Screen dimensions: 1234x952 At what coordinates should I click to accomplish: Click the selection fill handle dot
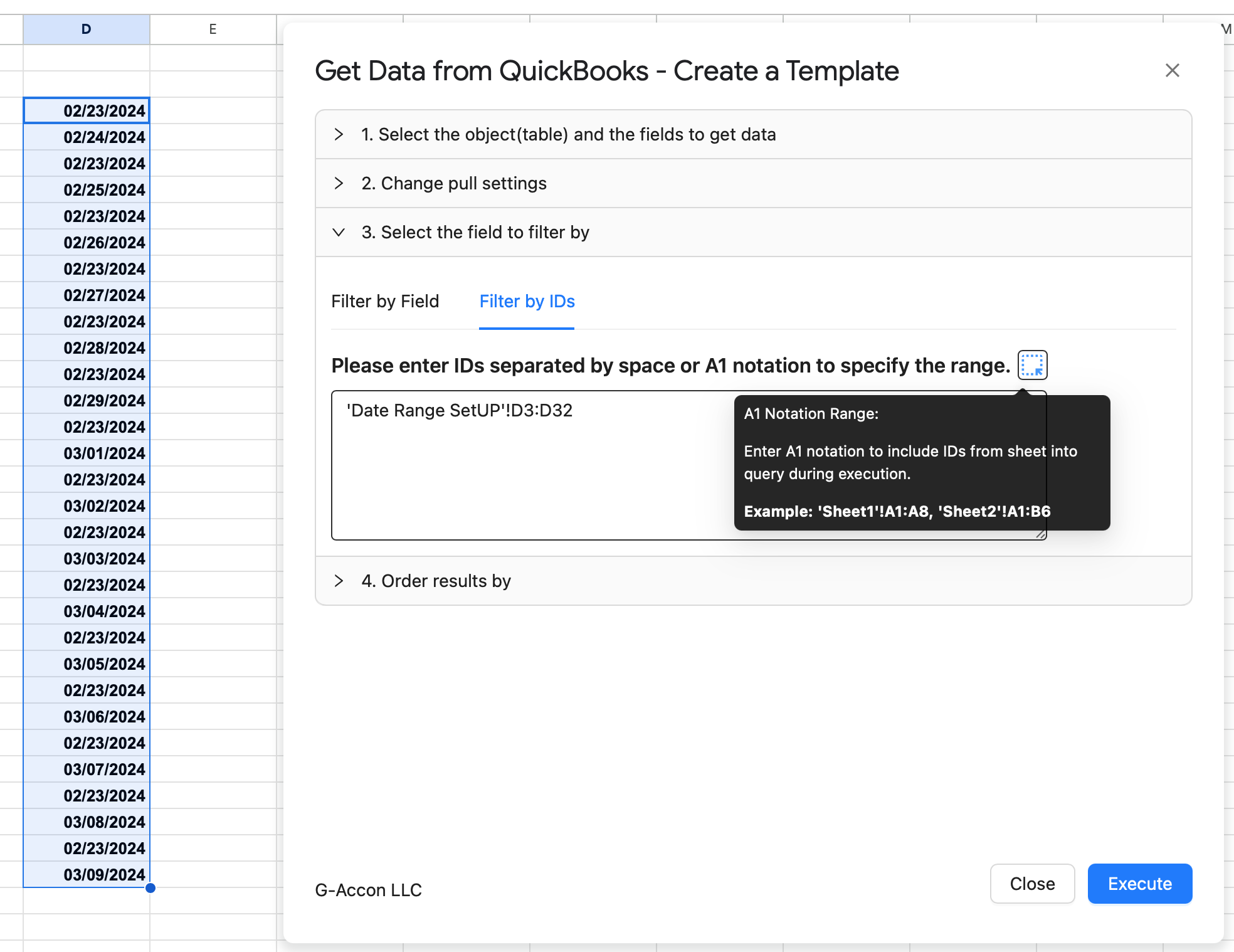pos(150,888)
